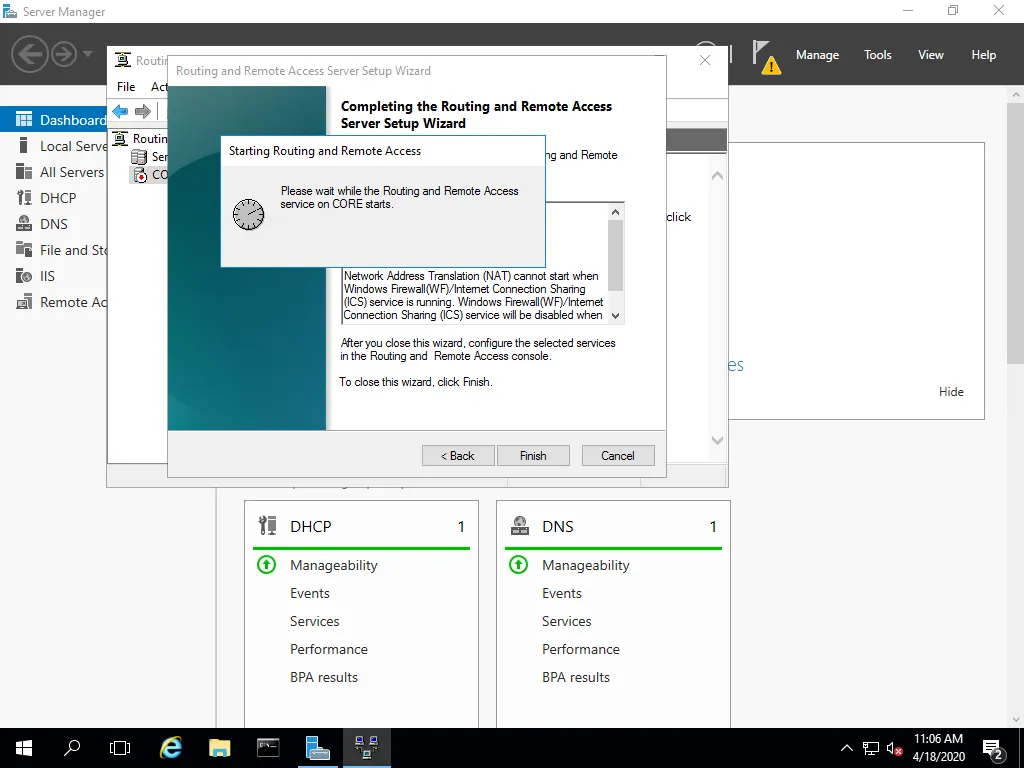Screen dimensions: 1024x768
Task: Click the Windows Start button
Action: [24, 748]
